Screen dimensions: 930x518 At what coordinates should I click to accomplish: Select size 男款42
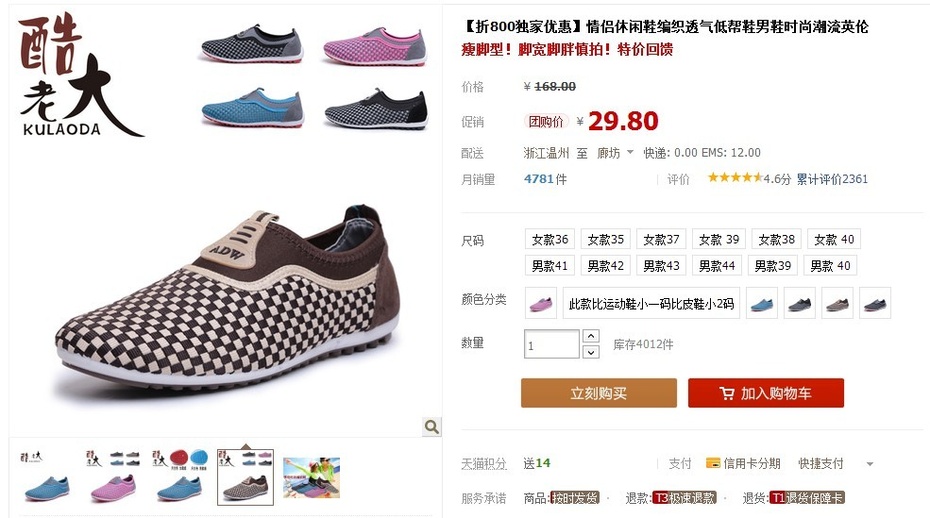[x=606, y=265]
